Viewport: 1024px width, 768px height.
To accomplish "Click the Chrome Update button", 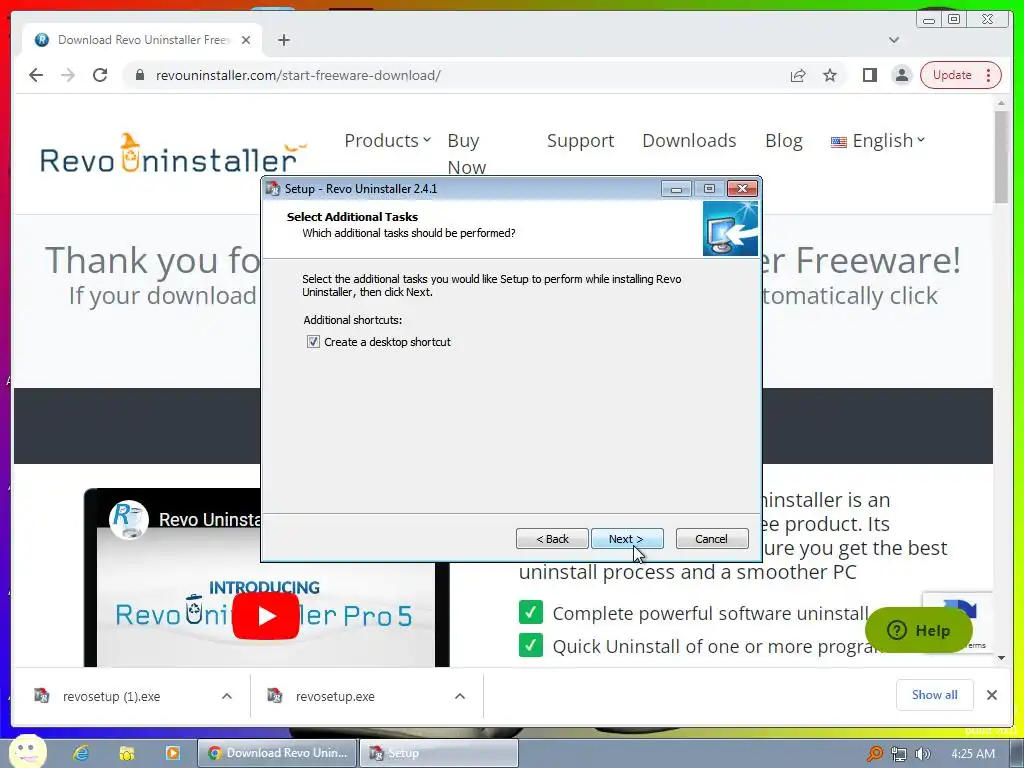I will click(x=952, y=75).
